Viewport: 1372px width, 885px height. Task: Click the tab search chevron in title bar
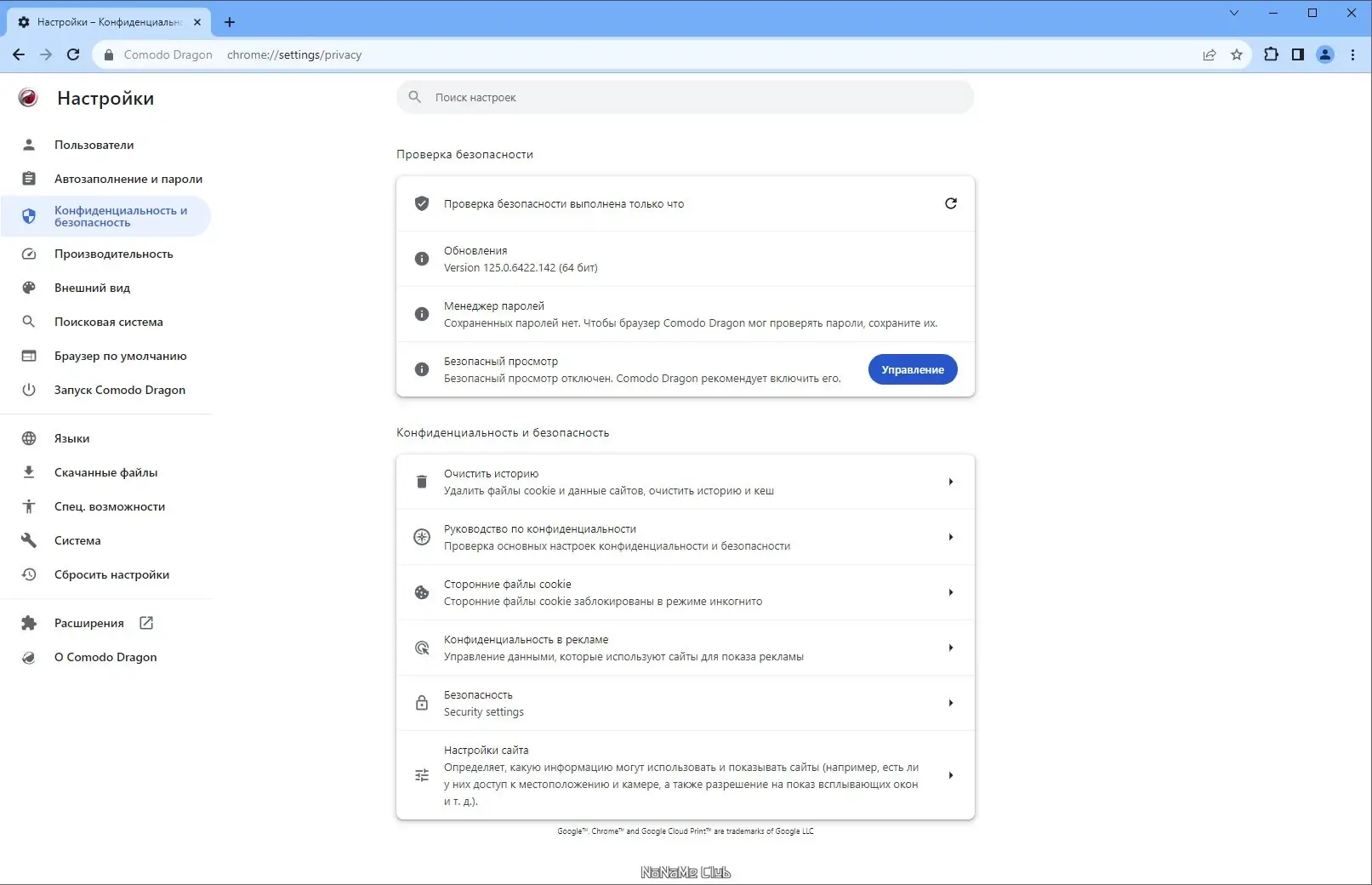click(x=1234, y=13)
